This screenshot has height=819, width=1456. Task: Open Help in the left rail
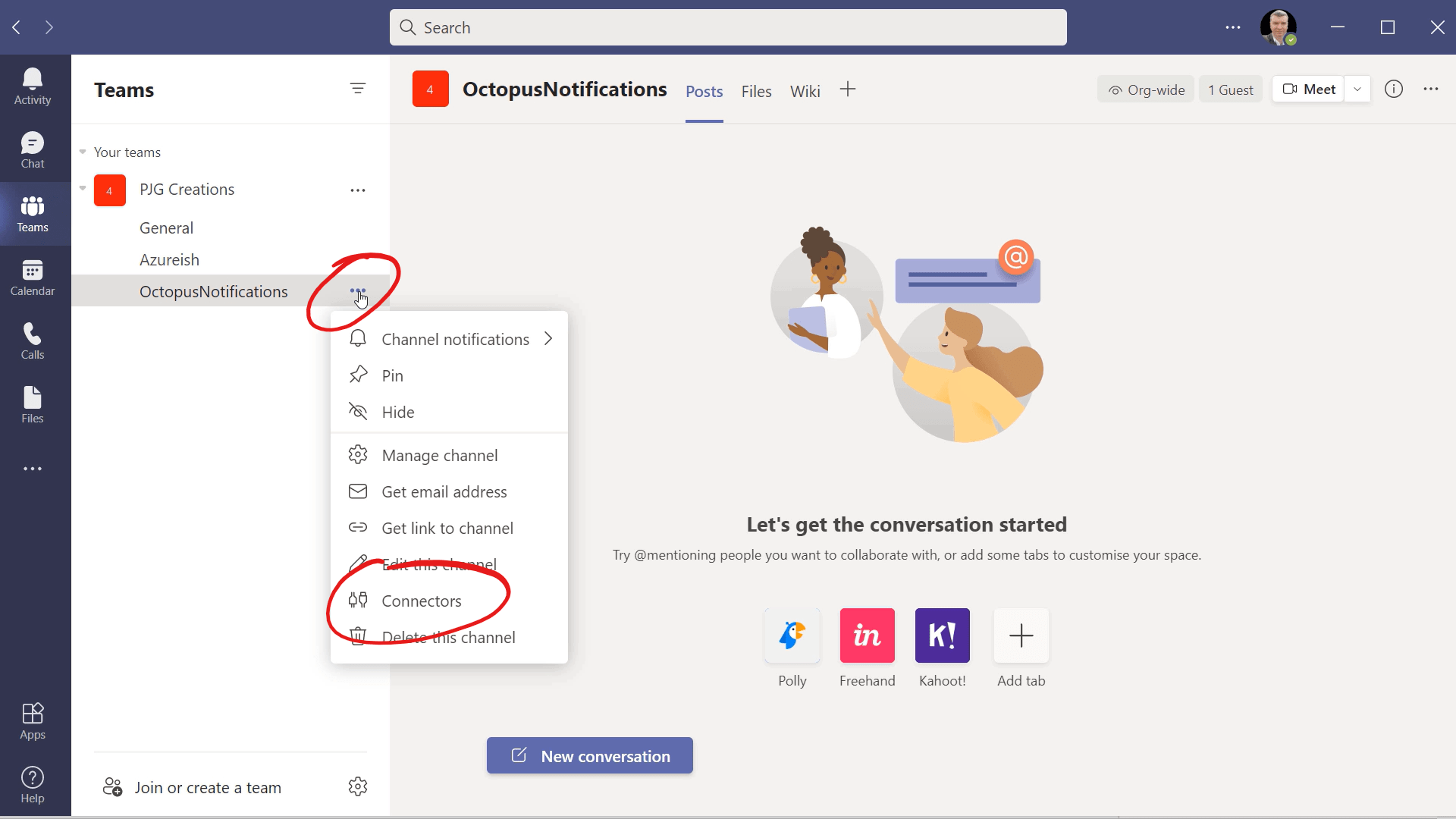33,785
